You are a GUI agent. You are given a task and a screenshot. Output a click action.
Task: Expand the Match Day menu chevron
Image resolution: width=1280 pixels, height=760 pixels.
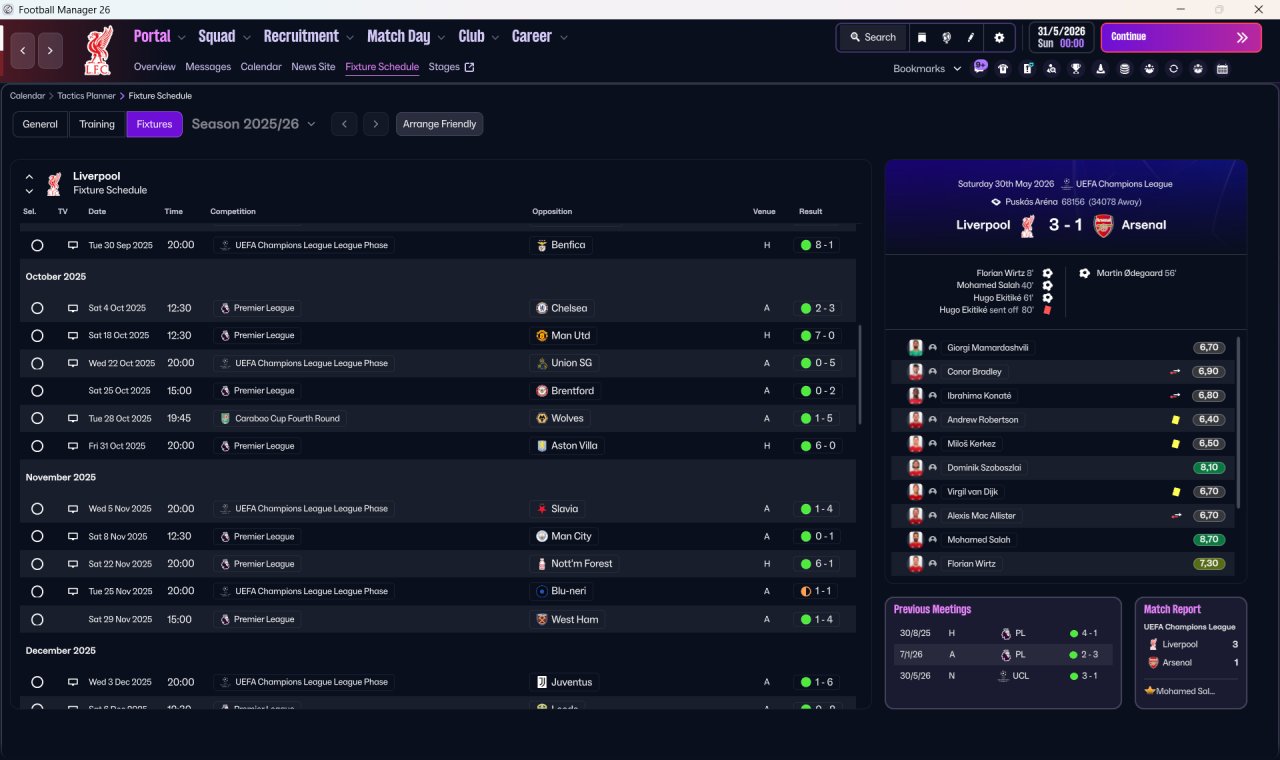[441, 38]
